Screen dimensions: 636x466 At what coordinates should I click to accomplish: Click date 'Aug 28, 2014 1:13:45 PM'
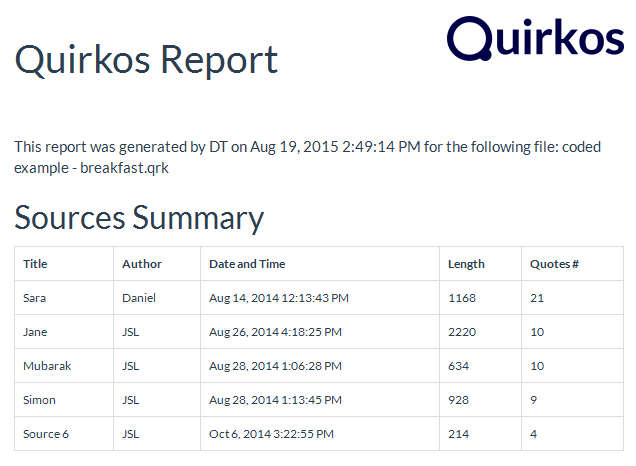(275, 400)
